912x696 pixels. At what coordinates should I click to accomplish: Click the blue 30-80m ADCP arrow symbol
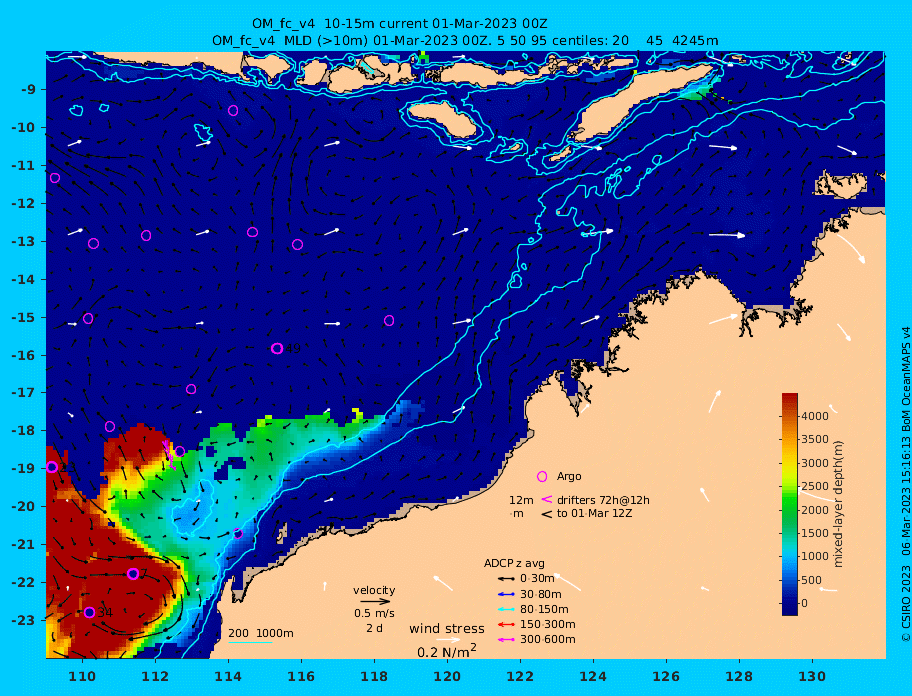pyautogui.click(x=506, y=594)
